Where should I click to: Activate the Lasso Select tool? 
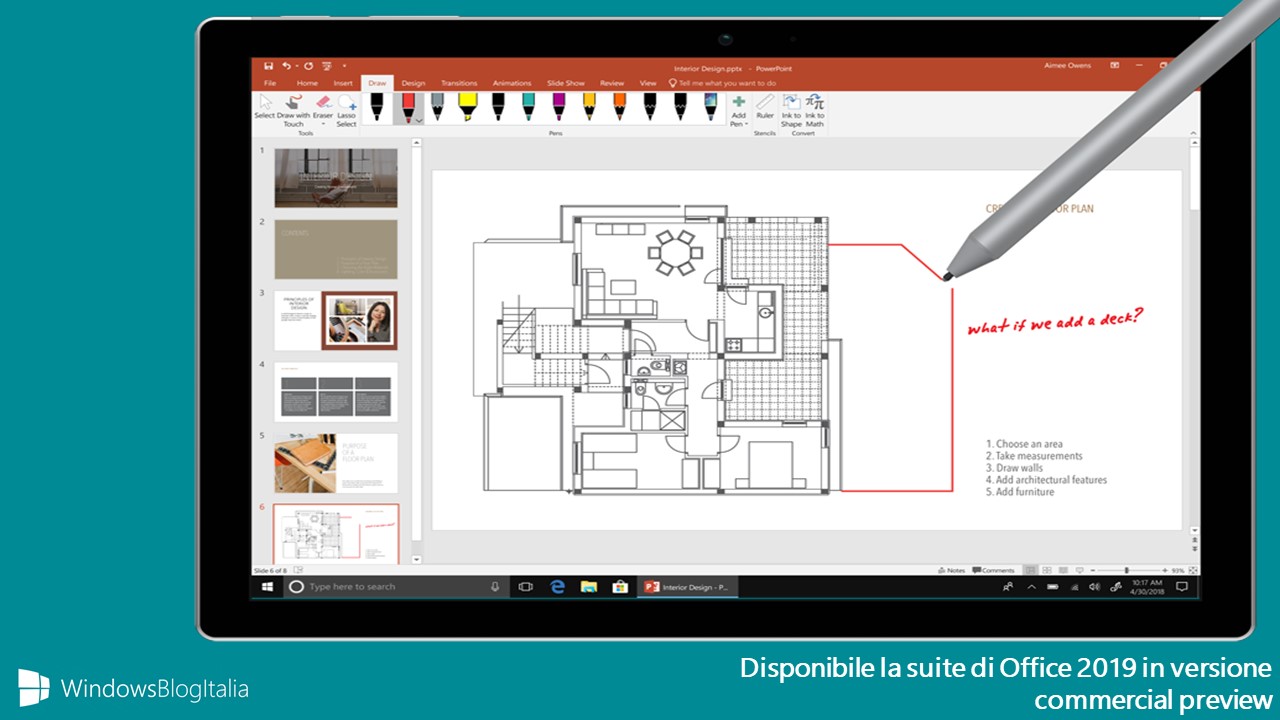pos(346,111)
